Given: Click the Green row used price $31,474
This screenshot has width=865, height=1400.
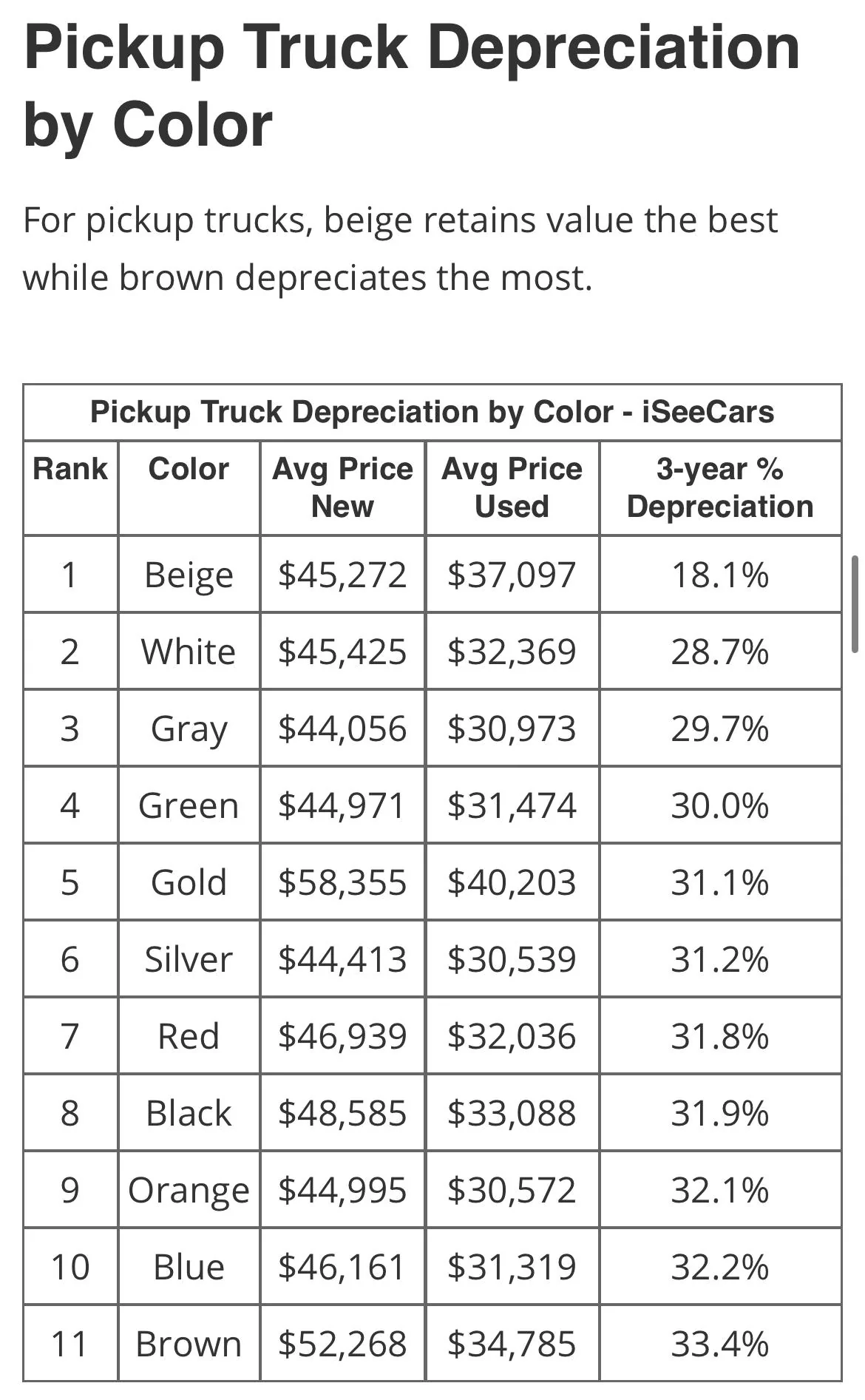Looking at the screenshot, I should (x=512, y=805).
